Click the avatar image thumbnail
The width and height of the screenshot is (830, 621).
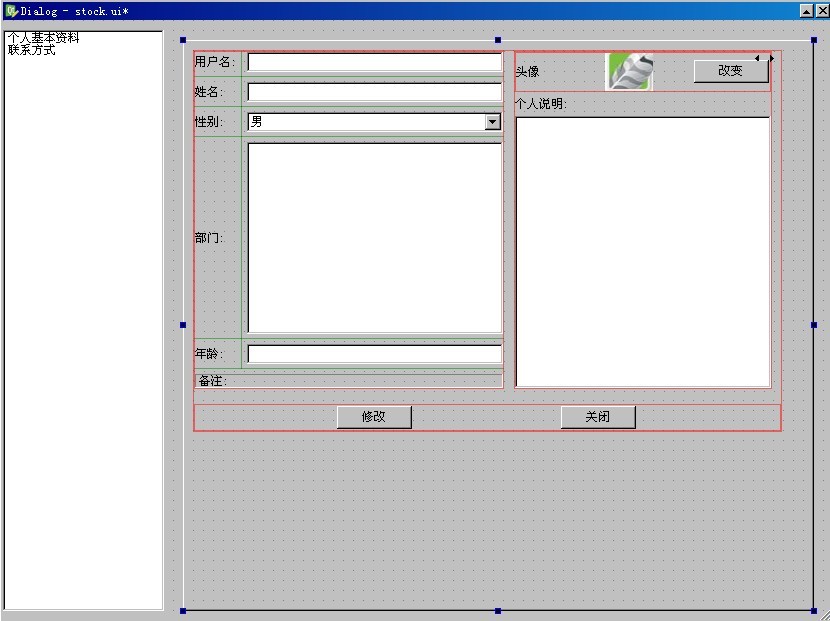click(x=629, y=71)
